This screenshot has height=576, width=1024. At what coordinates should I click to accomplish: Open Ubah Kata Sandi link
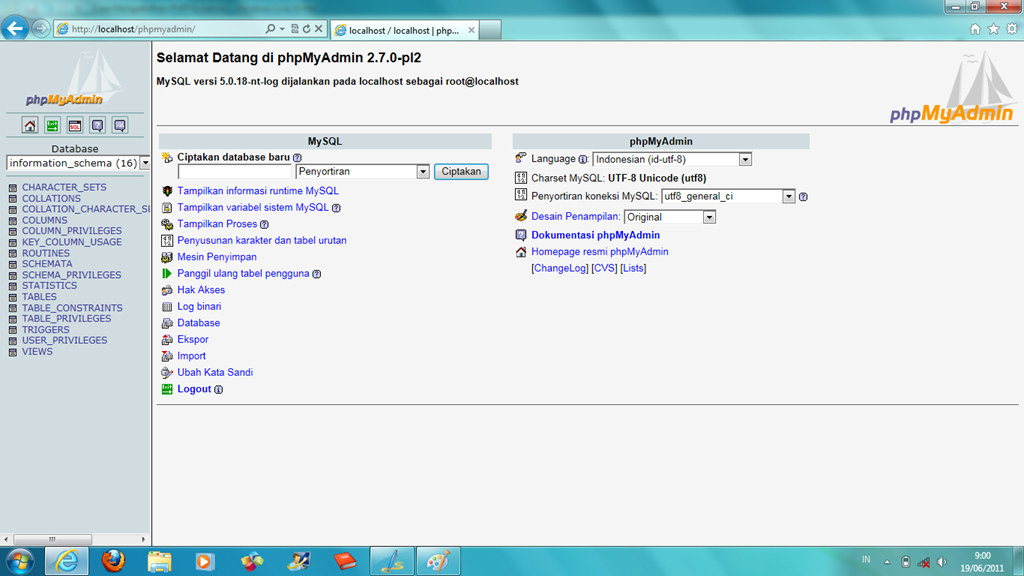(x=215, y=372)
